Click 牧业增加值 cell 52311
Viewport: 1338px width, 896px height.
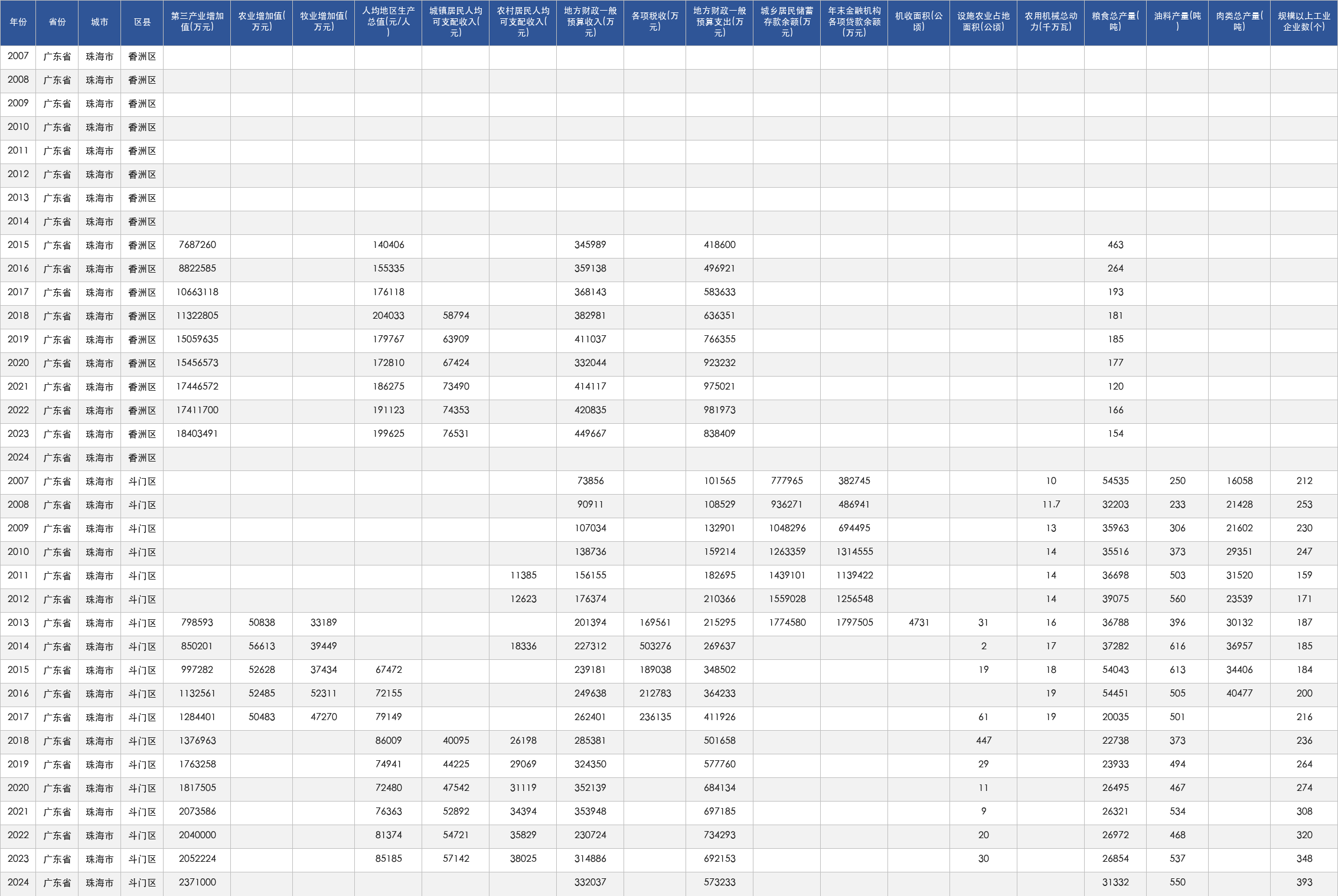[x=324, y=694]
